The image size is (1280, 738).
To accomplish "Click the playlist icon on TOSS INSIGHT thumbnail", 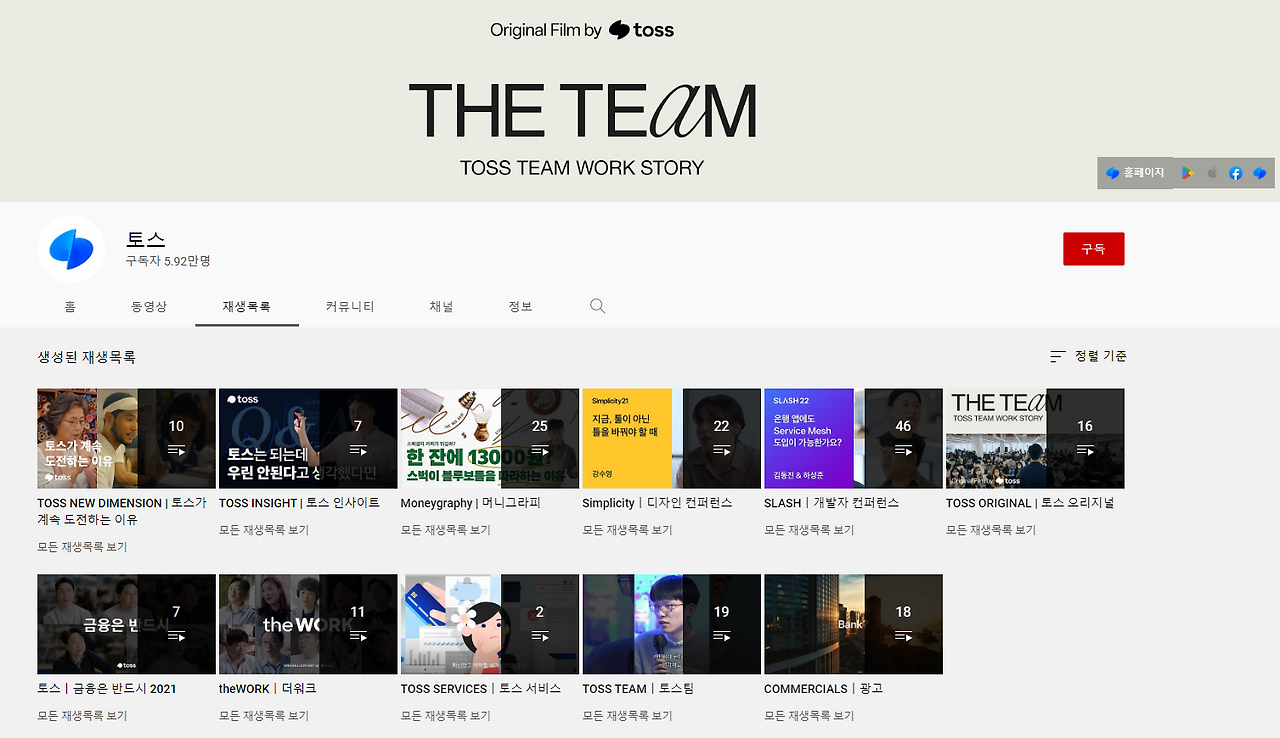I will pos(358,450).
